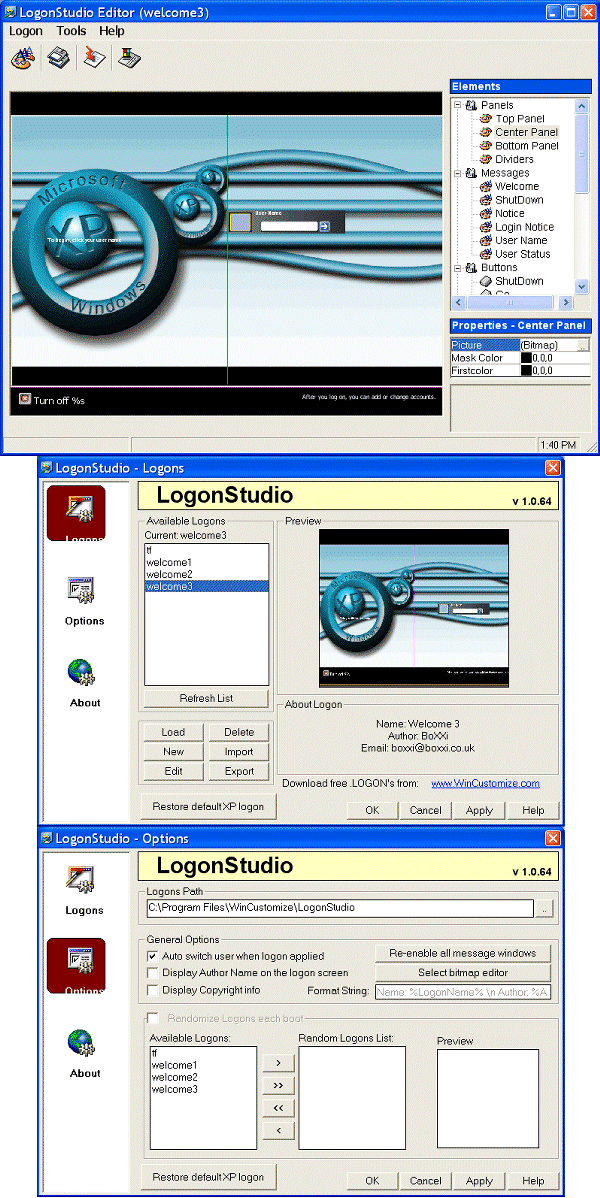The width and height of the screenshot is (600, 1198).
Task: Open the www.WinCustomize.com link
Action: [485, 784]
